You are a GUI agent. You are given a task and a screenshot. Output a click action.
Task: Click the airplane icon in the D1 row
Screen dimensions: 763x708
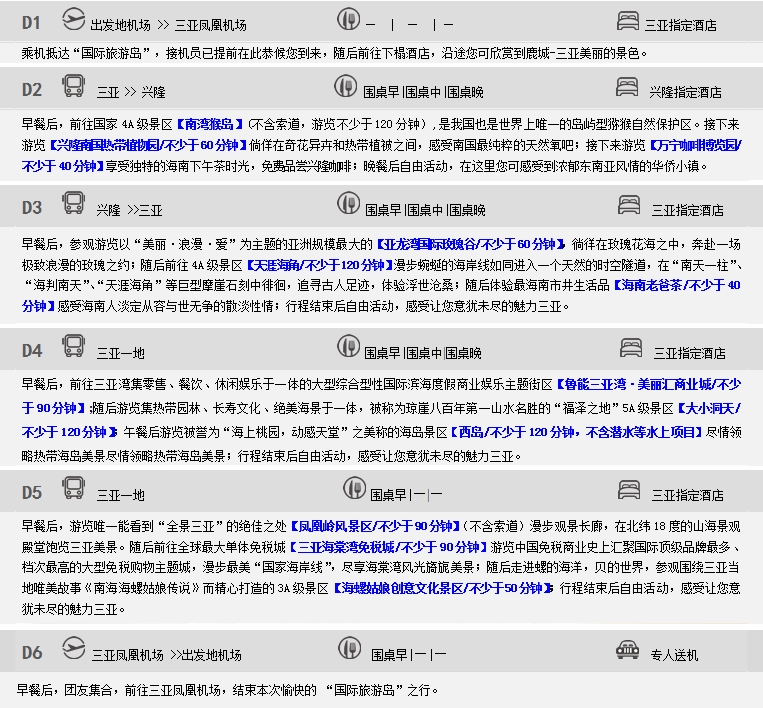point(74,20)
